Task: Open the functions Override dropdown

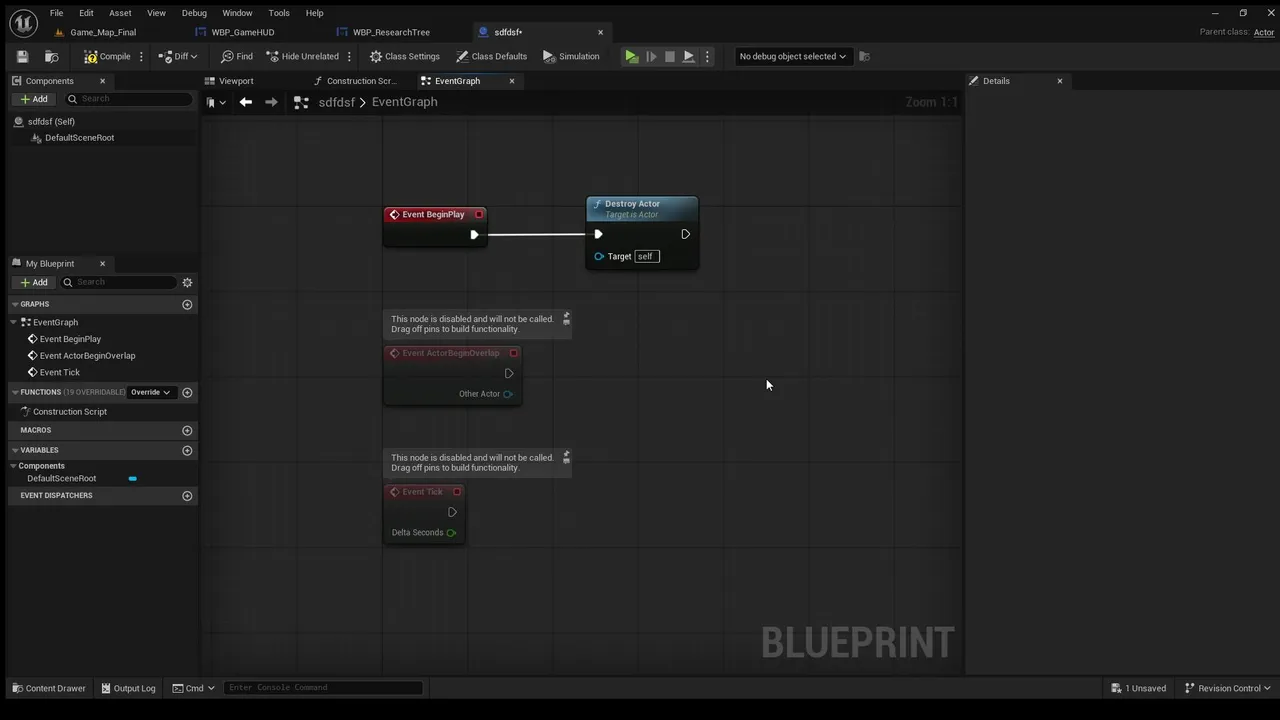Action: (x=150, y=392)
